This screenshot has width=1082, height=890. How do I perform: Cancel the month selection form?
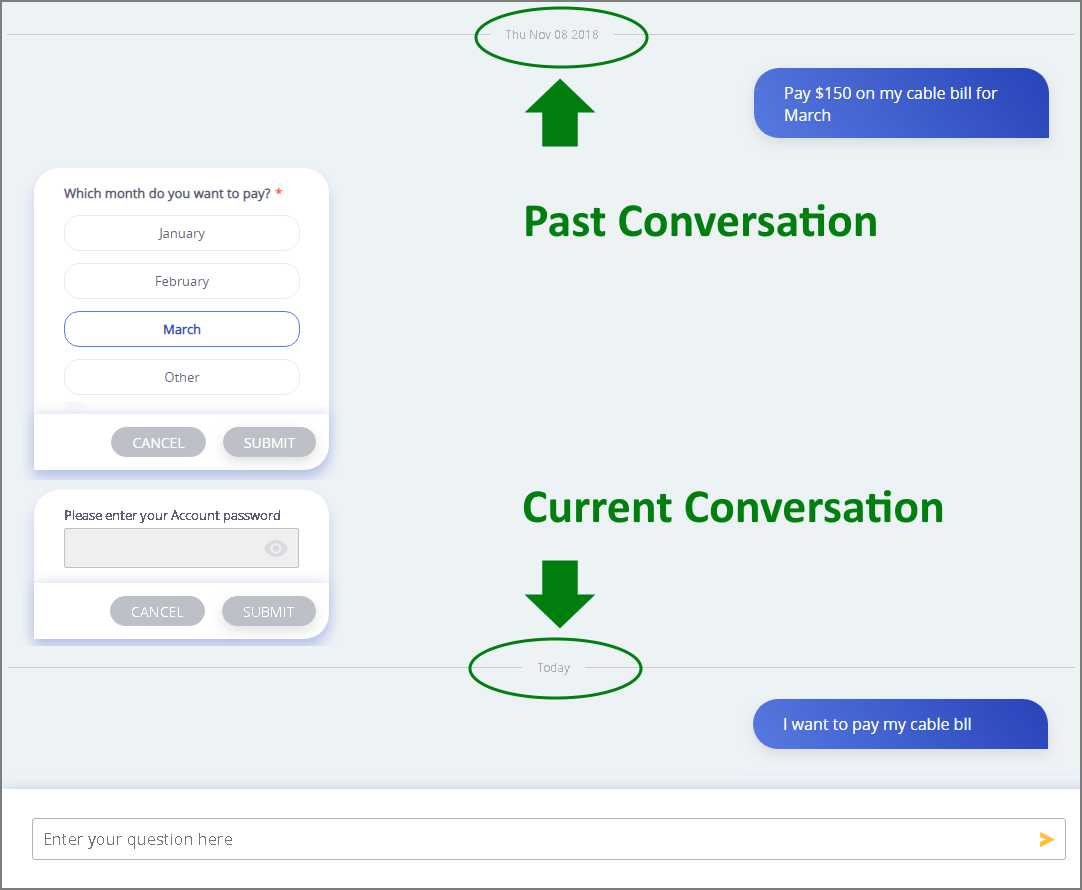tap(158, 442)
